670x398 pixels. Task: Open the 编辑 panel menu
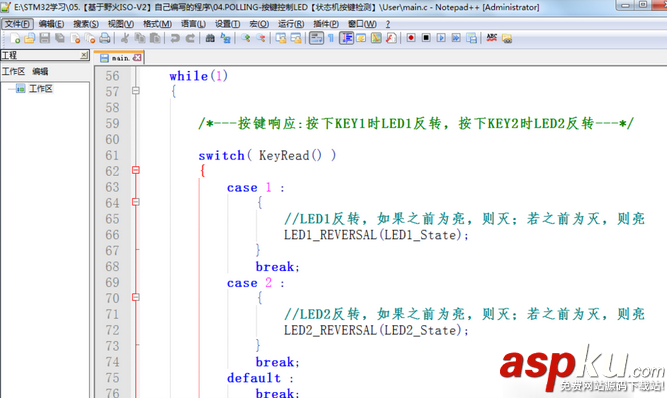40,71
